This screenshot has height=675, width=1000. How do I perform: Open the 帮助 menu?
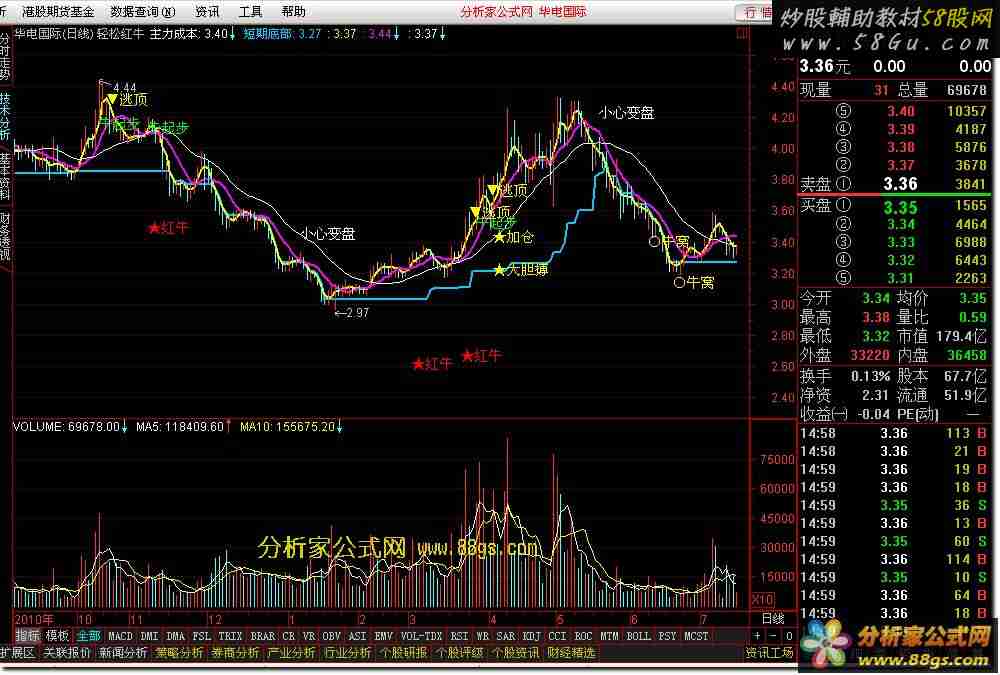point(294,12)
